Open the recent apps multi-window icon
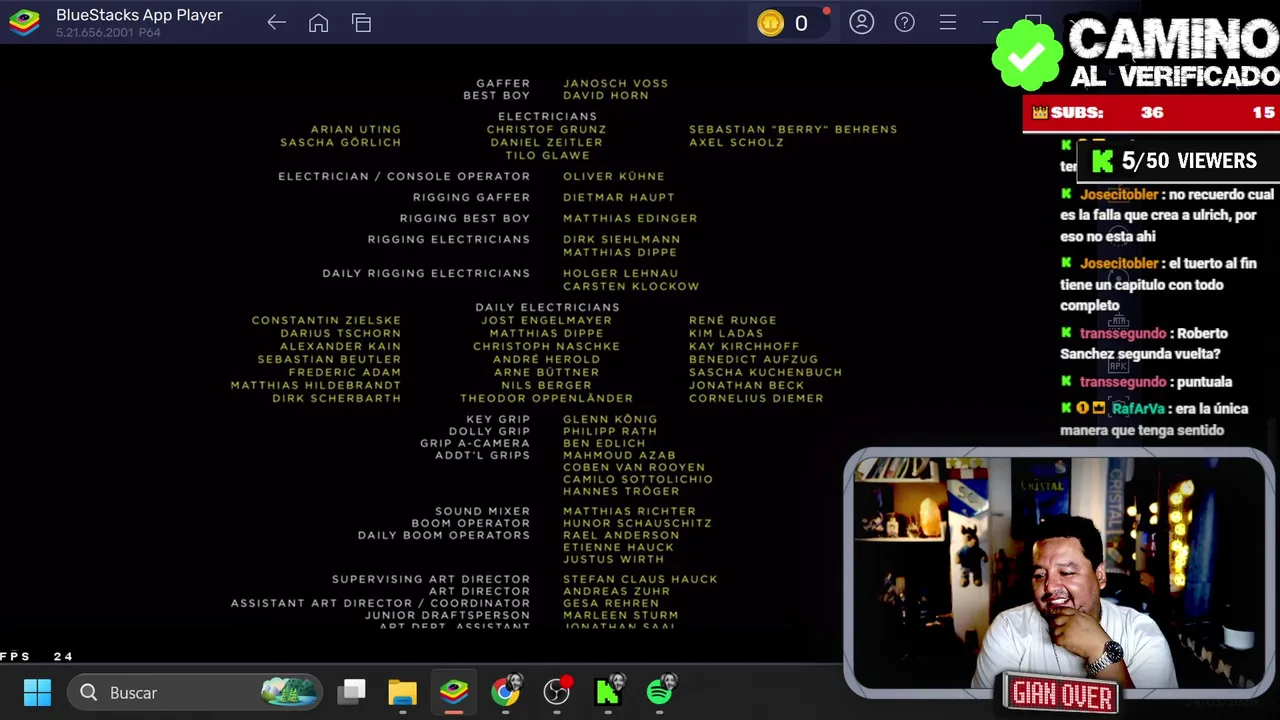 [362, 23]
